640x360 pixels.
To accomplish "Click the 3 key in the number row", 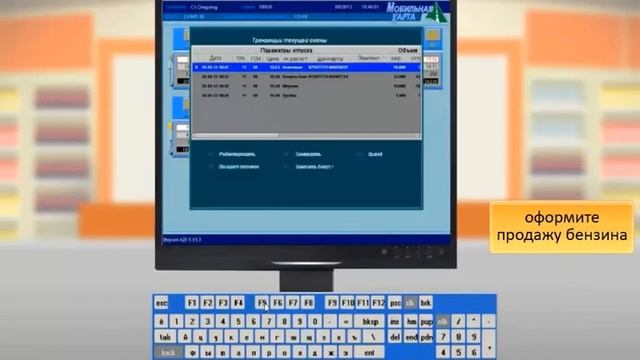I will [x=207, y=322].
